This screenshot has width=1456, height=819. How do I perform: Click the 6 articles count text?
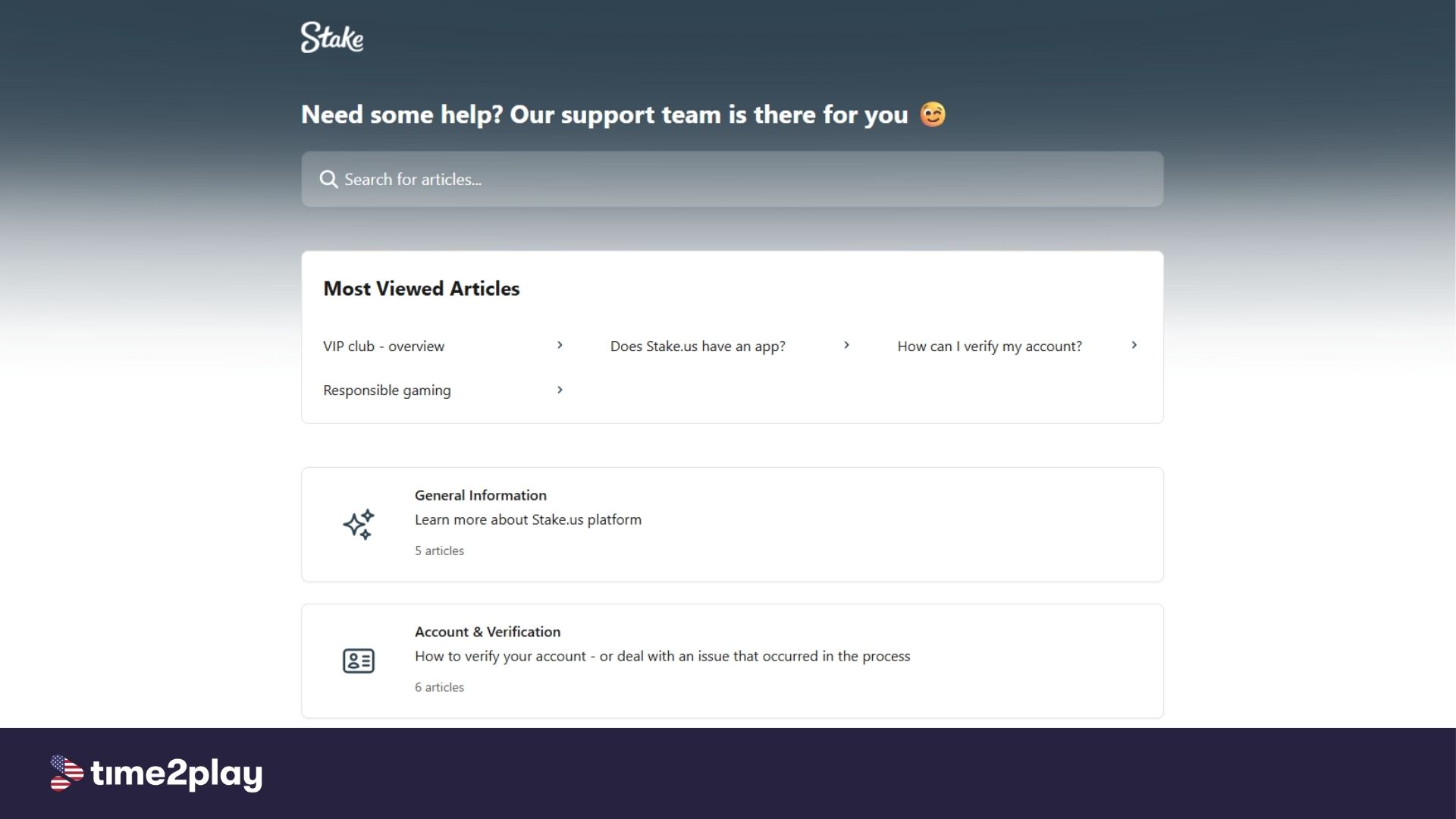click(x=439, y=687)
